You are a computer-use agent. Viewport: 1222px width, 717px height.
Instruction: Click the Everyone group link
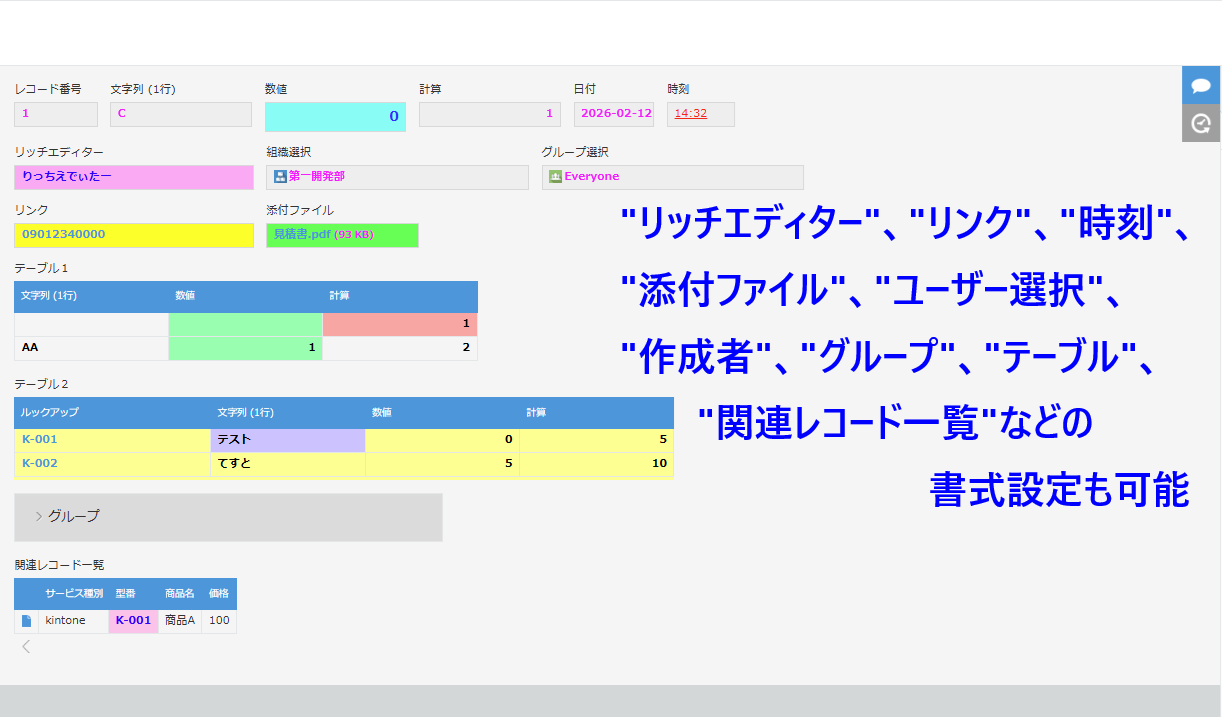pyautogui.click(x=591, y=177)
